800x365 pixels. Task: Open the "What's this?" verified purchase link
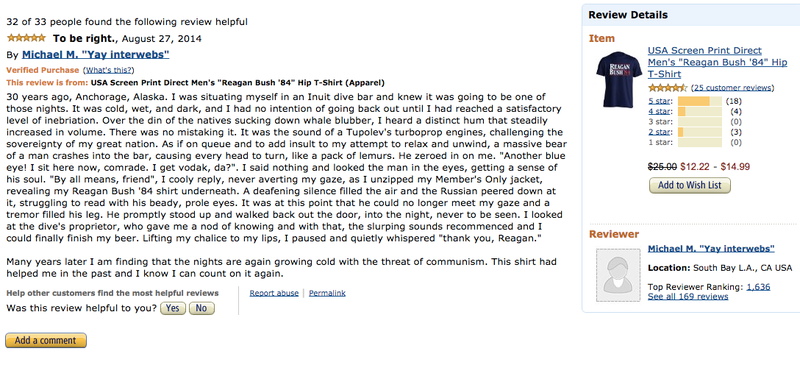(x=109, y=70)
